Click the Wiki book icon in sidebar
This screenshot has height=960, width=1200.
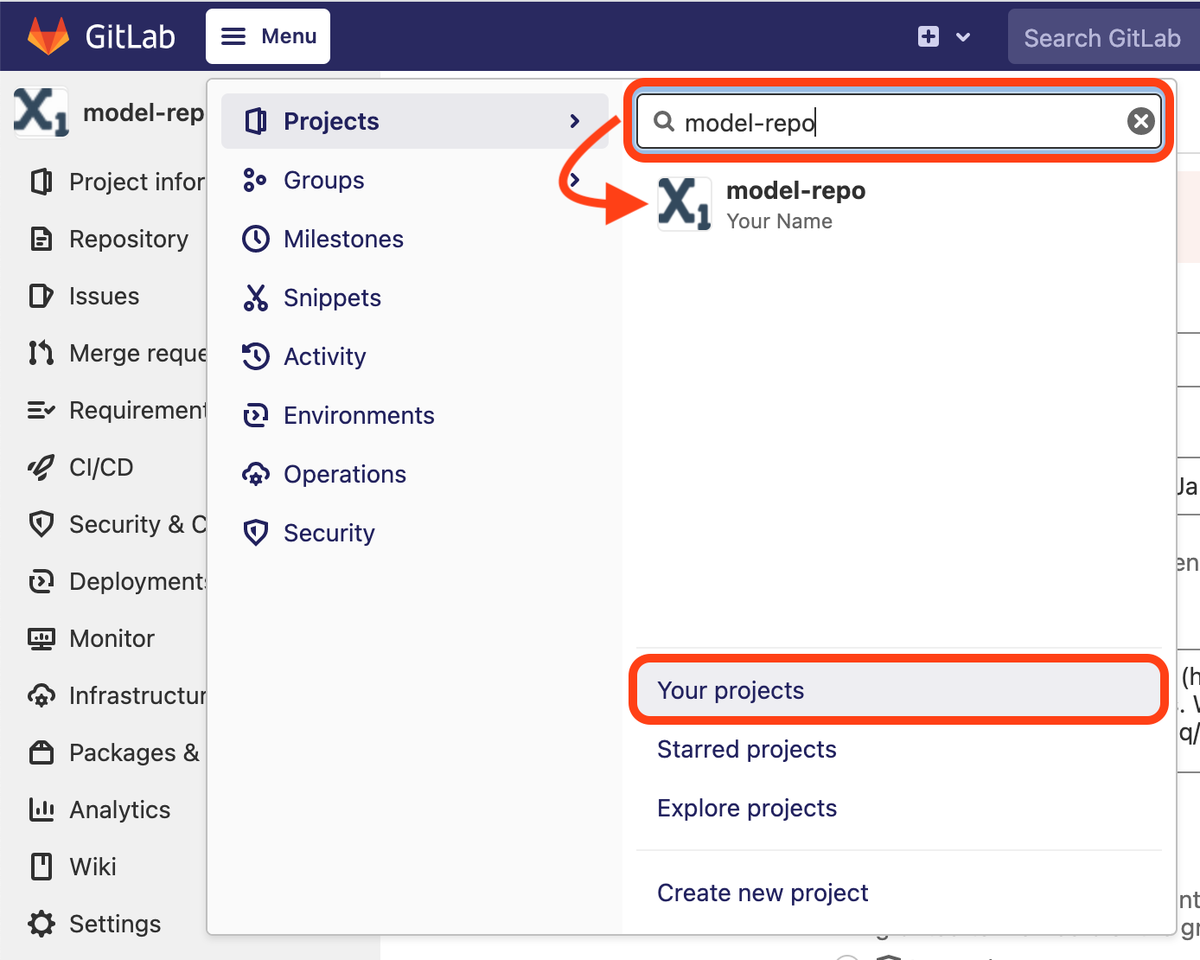(41, 866)
